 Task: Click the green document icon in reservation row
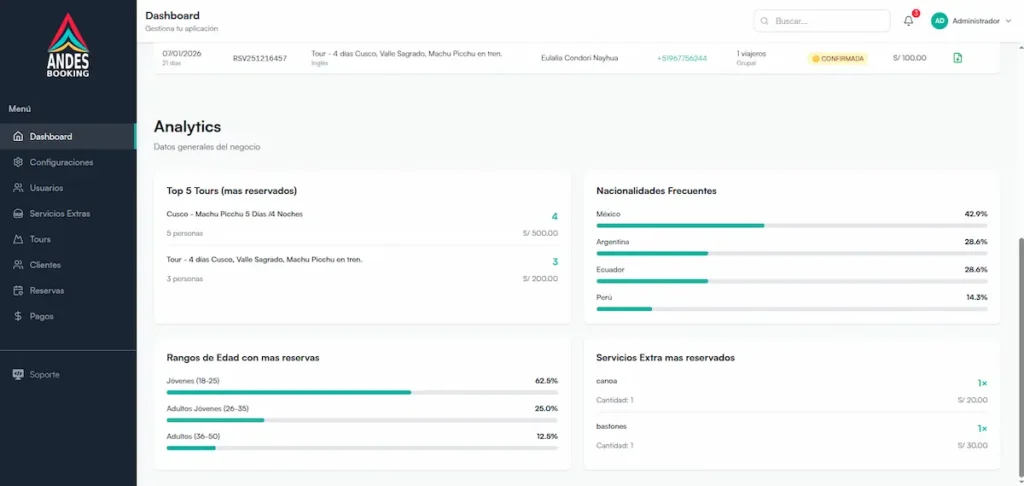(x=957, y=58)
